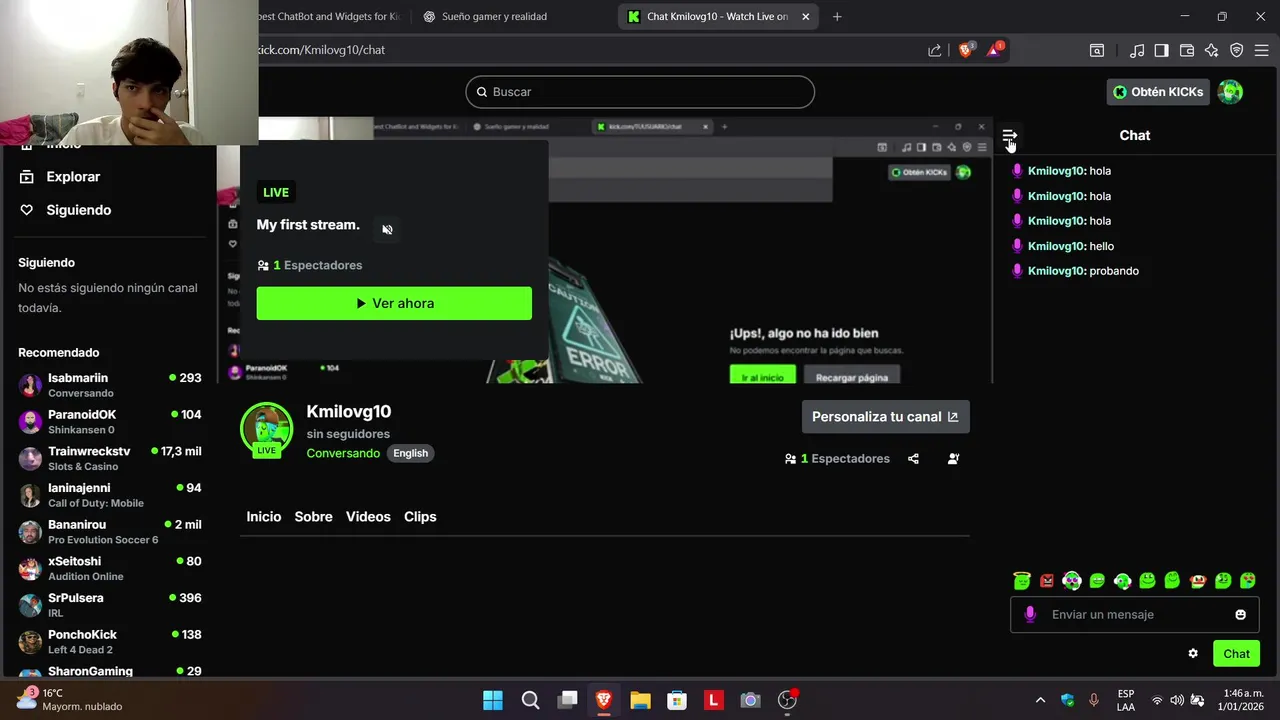Open the media playlist music-note icon
The image size is (1280, 720).
tap(1137, 50)
